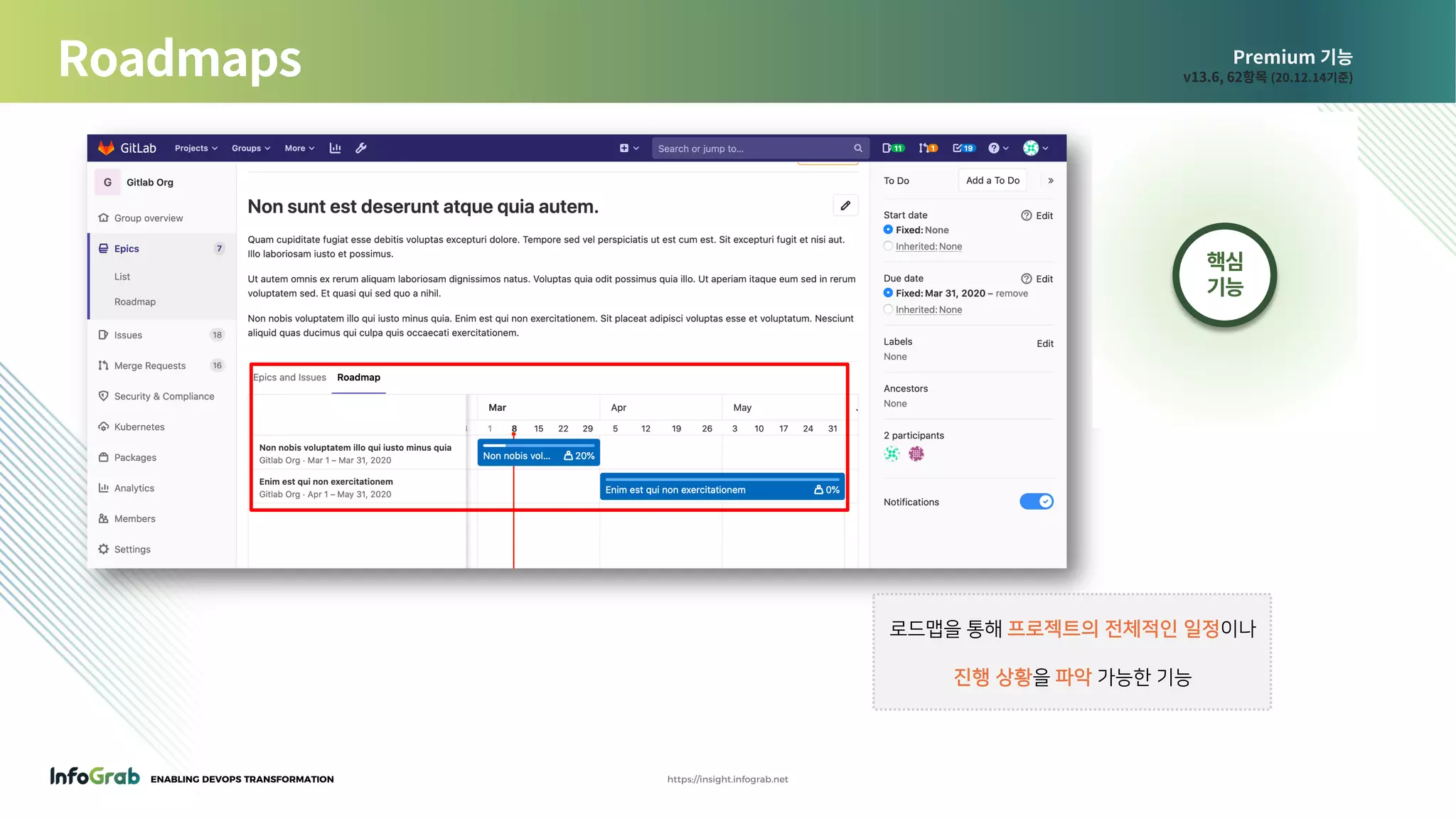This screenshot has height=819, width=1456.
Task: Click the green participant avatar
Action: coord(892,454)
